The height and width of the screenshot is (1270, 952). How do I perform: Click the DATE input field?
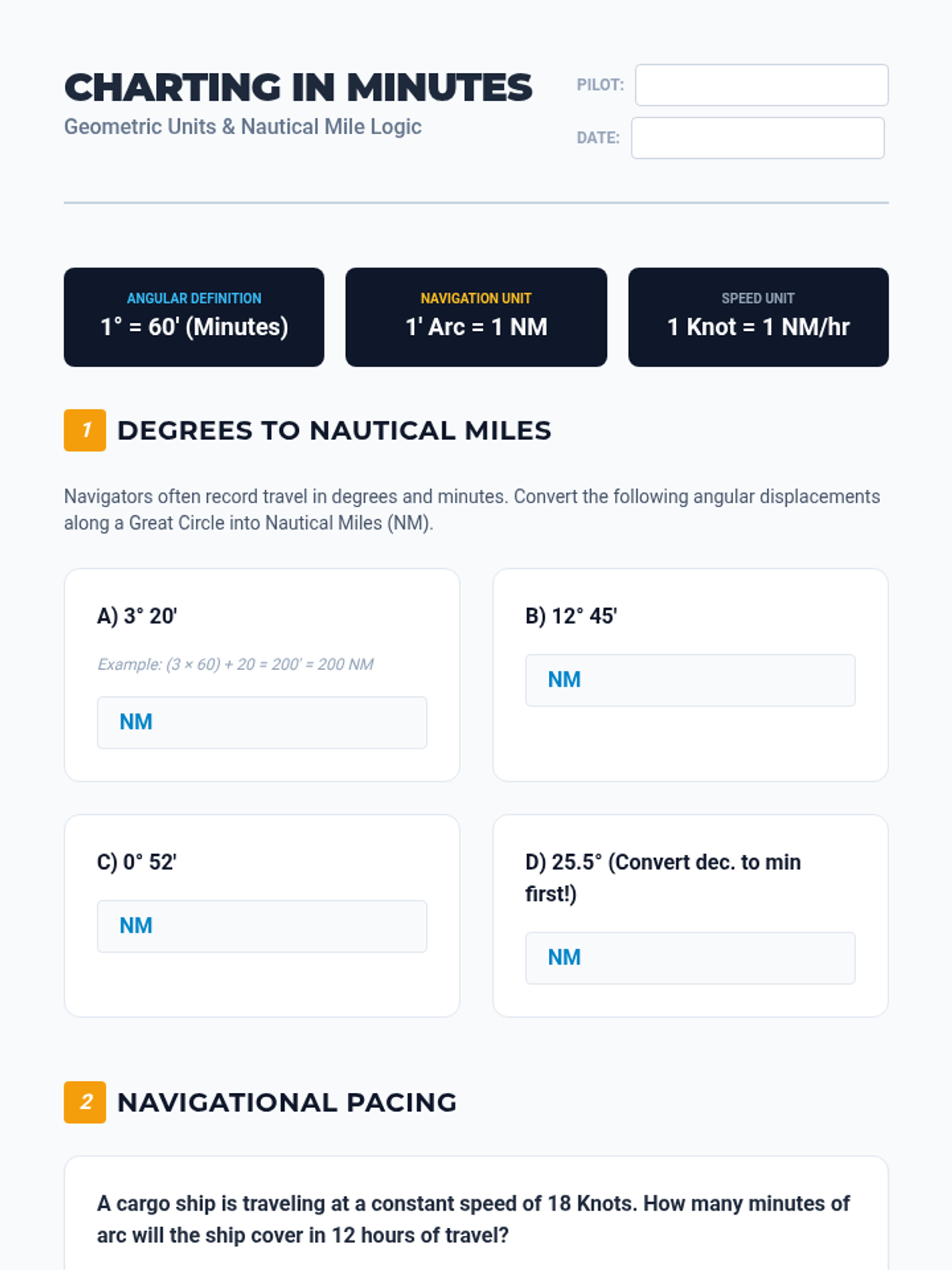[757, 138]
